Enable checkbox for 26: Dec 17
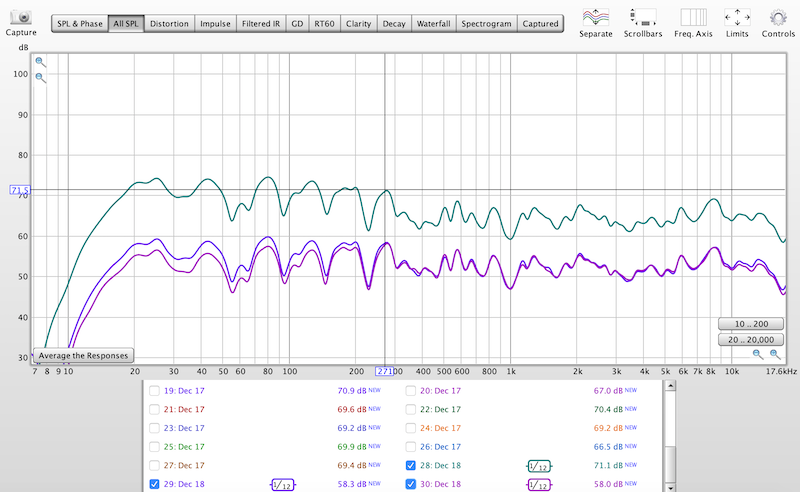This screenshot has width=800, height=492. pyautogui.click(x=411, y=447)
